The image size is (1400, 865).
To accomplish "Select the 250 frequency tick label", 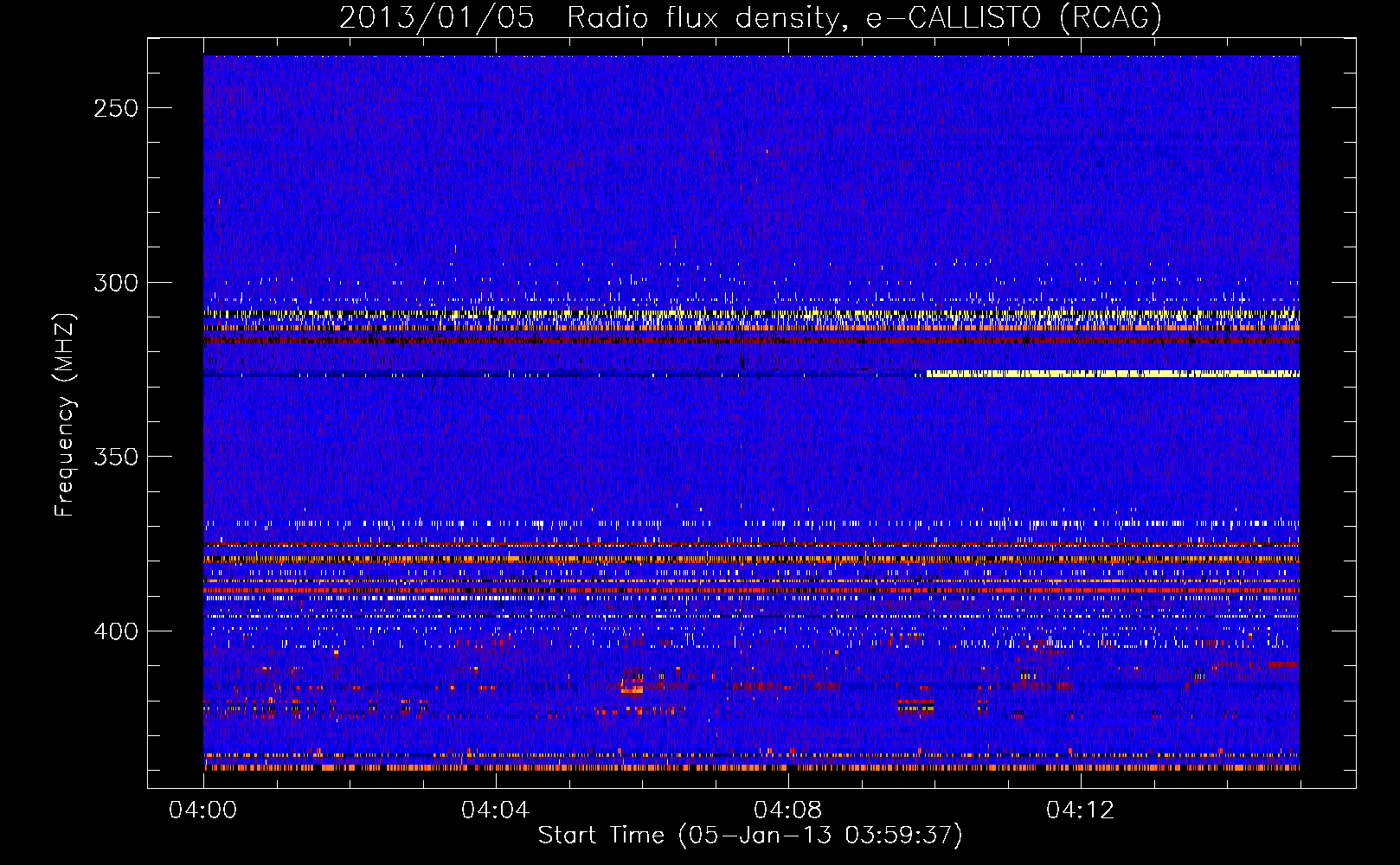I will pos(115,108).
